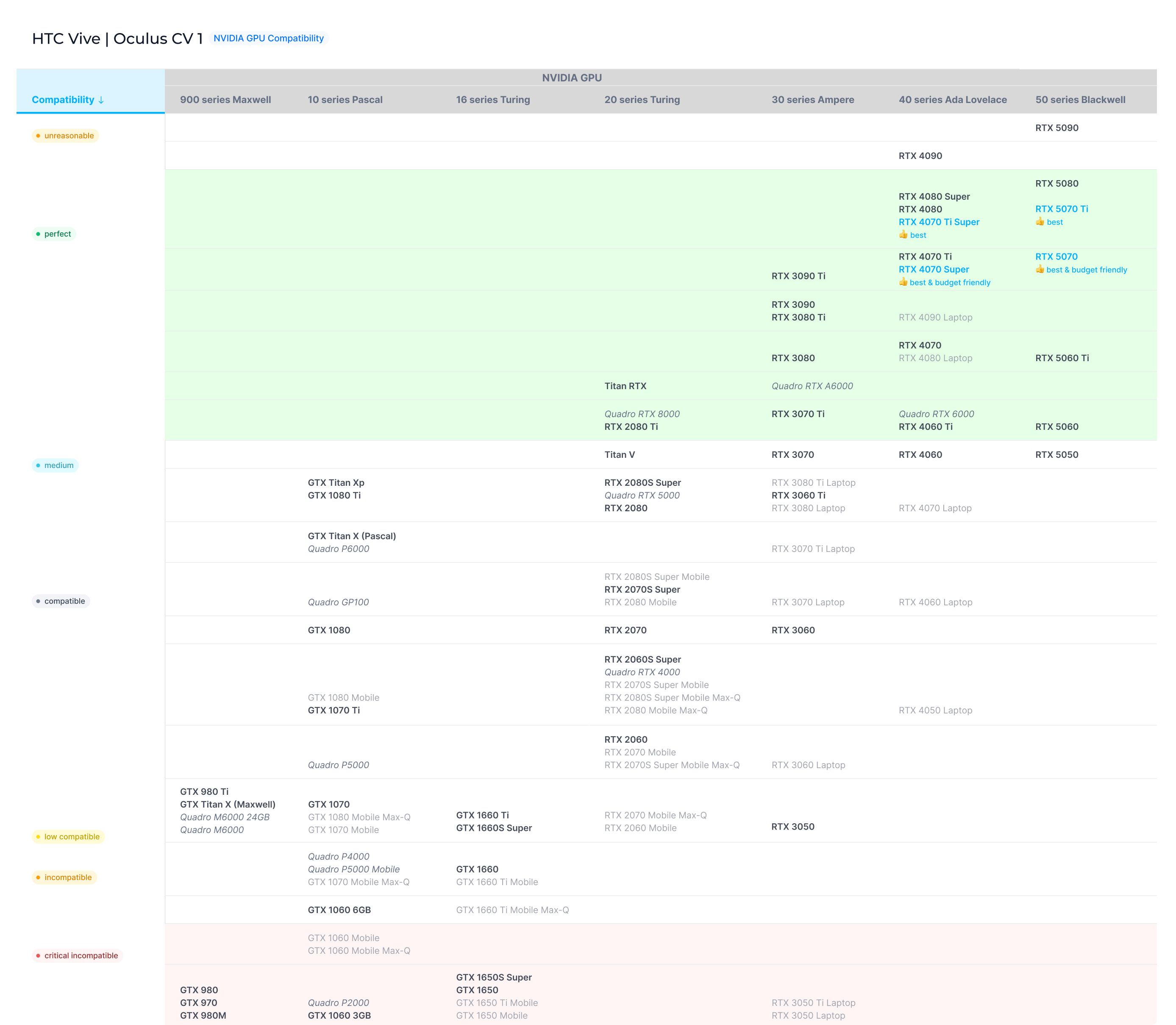Select the RTX 5050 entry

coord(1056,455)
